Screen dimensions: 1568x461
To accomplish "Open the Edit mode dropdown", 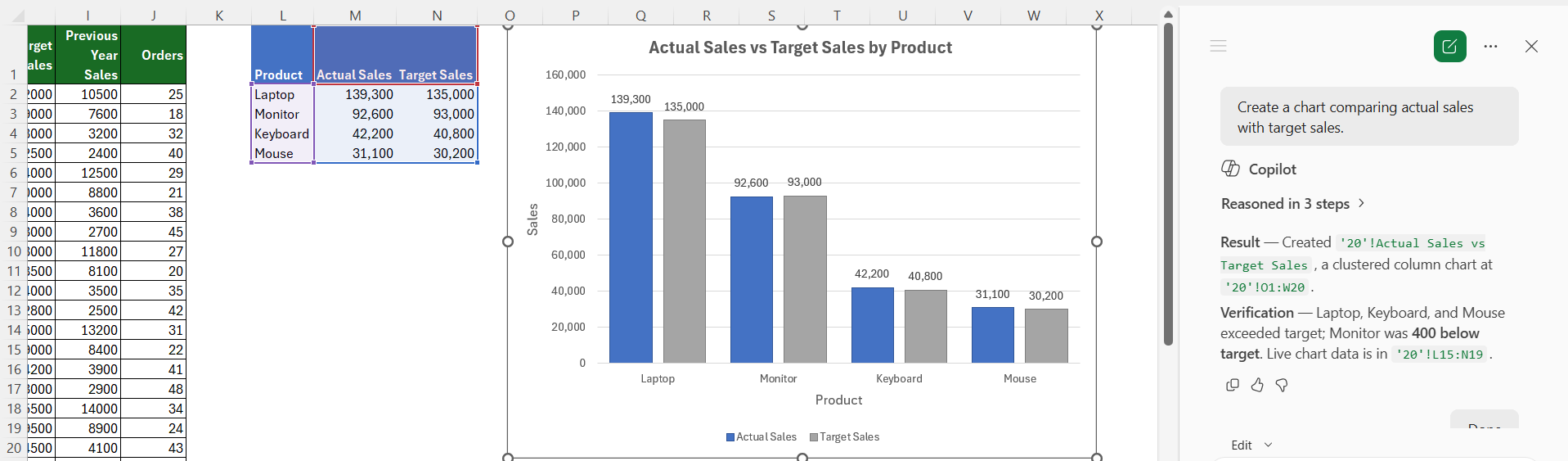I will click(x=1252, y=445).
